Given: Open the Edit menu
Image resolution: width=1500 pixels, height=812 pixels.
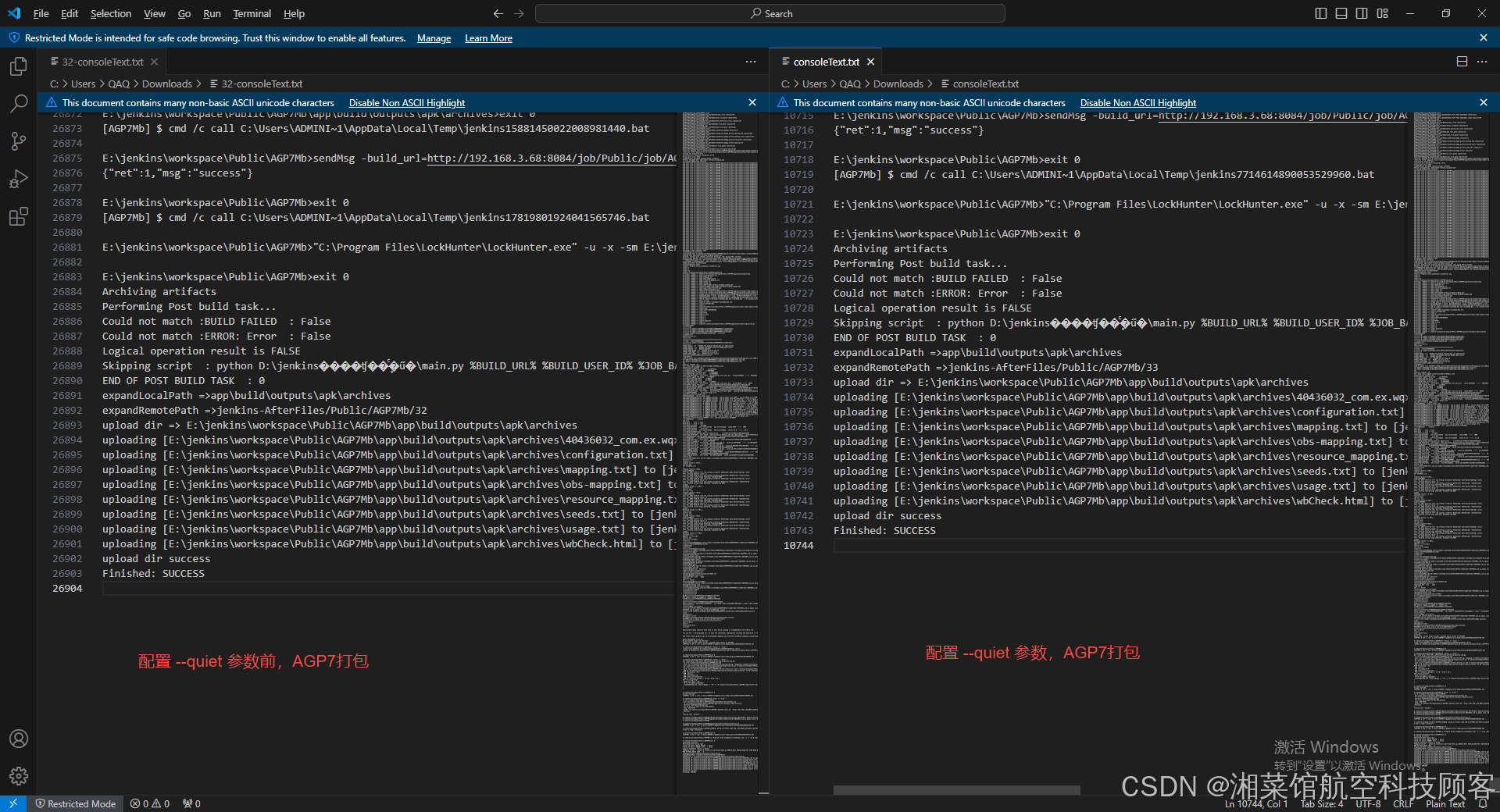Looking at the screenshot, I should pyautogui.click(x=70, y=13).
